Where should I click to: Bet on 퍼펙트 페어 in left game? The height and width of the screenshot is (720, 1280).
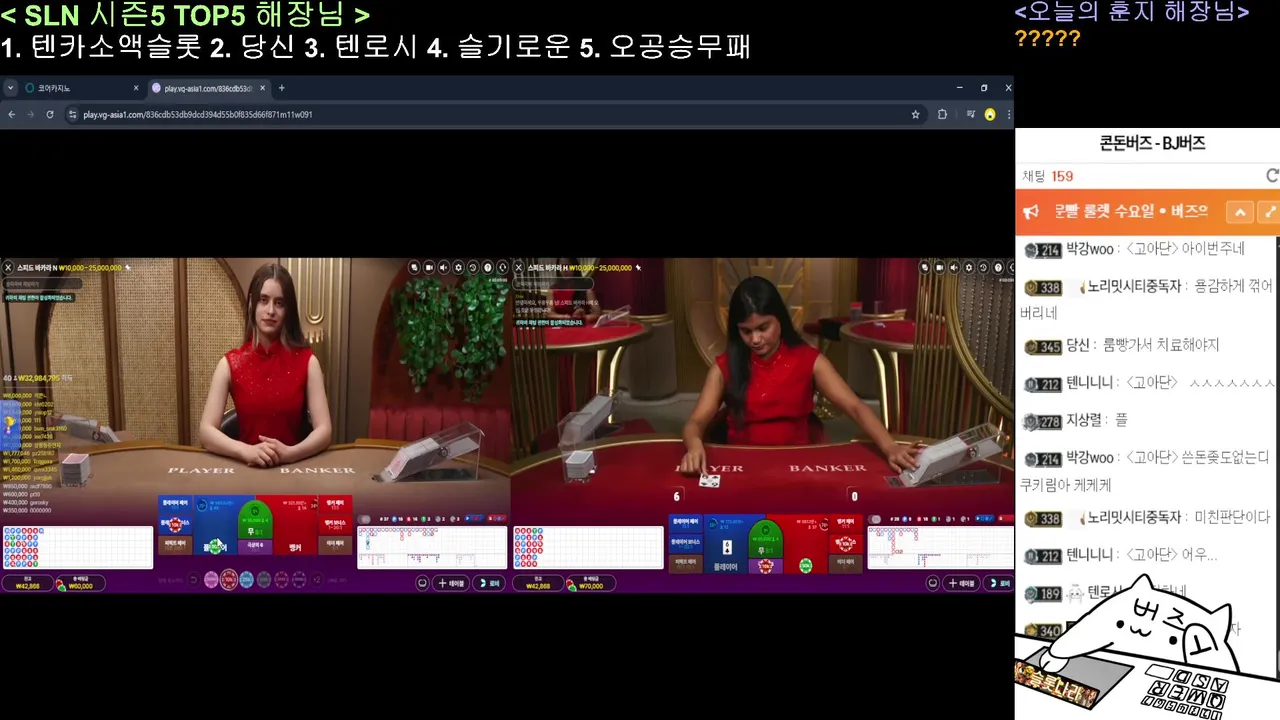pos(175,545)
